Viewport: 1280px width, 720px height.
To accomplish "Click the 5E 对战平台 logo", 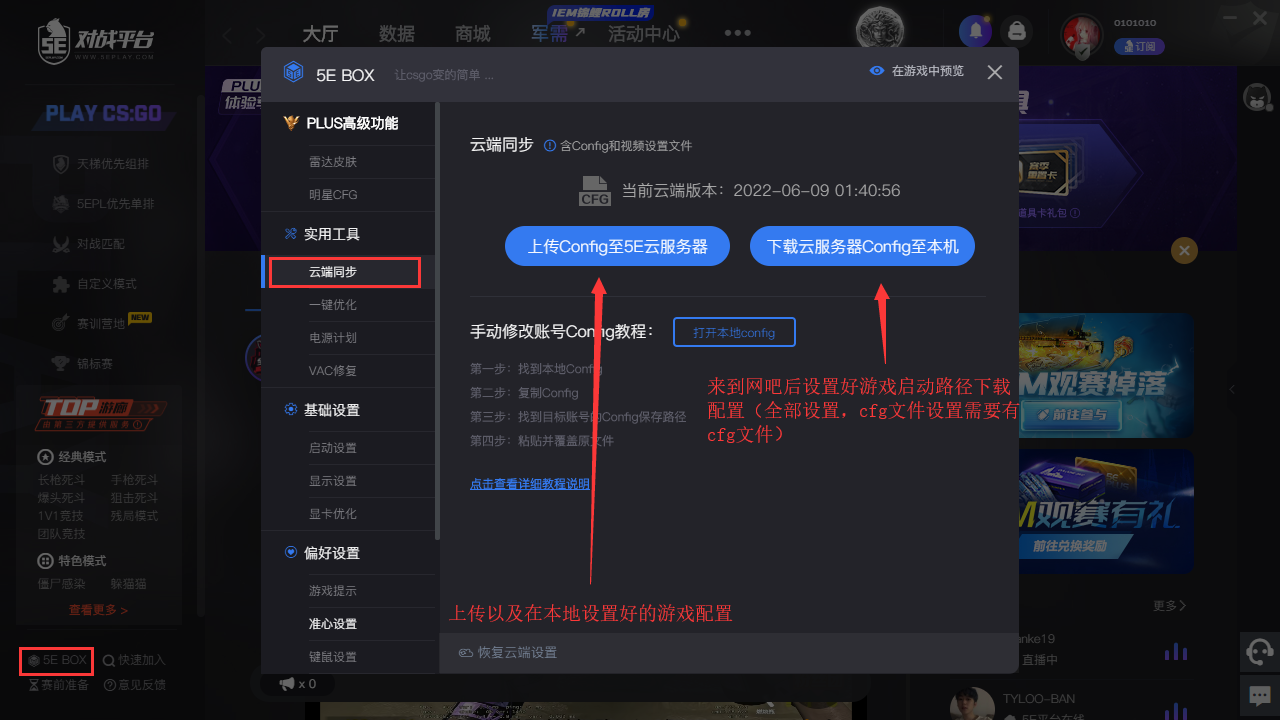I will click(97, 41).
